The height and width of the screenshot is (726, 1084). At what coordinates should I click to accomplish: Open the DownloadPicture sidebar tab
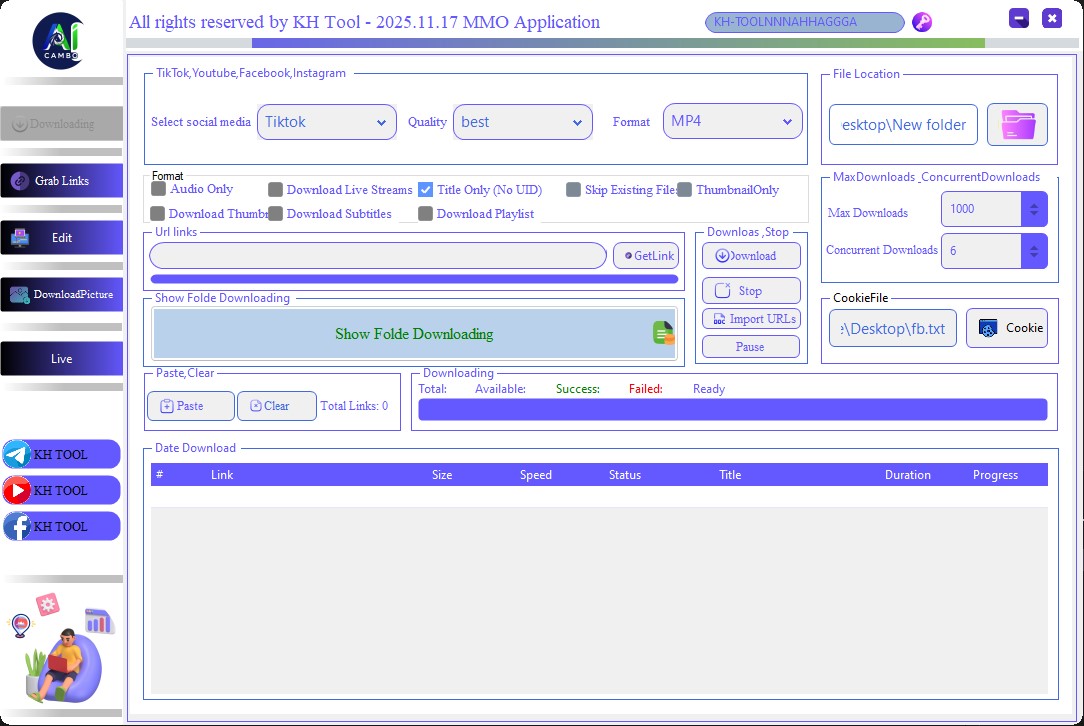click(62, 295)
